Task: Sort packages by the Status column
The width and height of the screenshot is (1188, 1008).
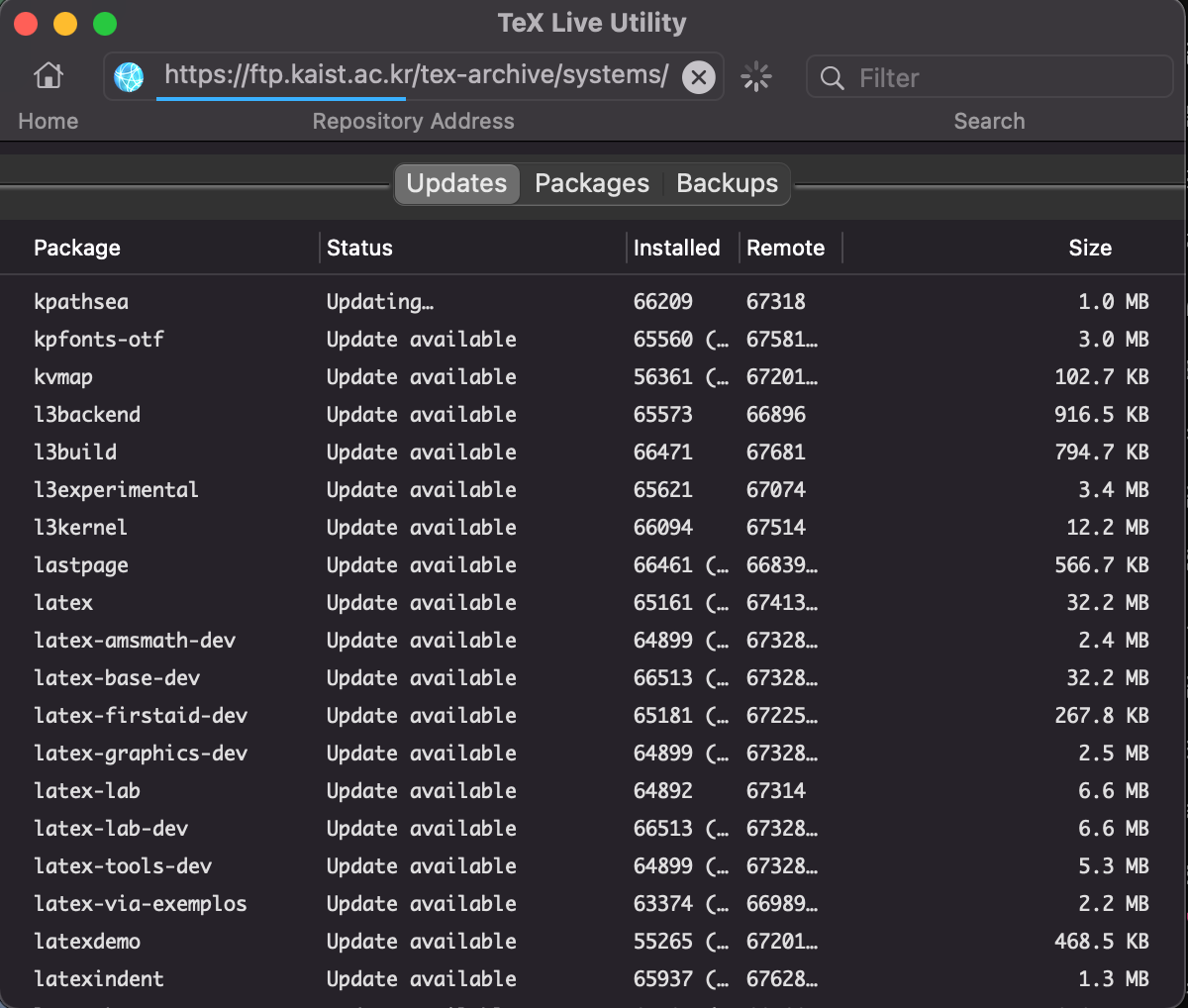Action: pos(359,248)
